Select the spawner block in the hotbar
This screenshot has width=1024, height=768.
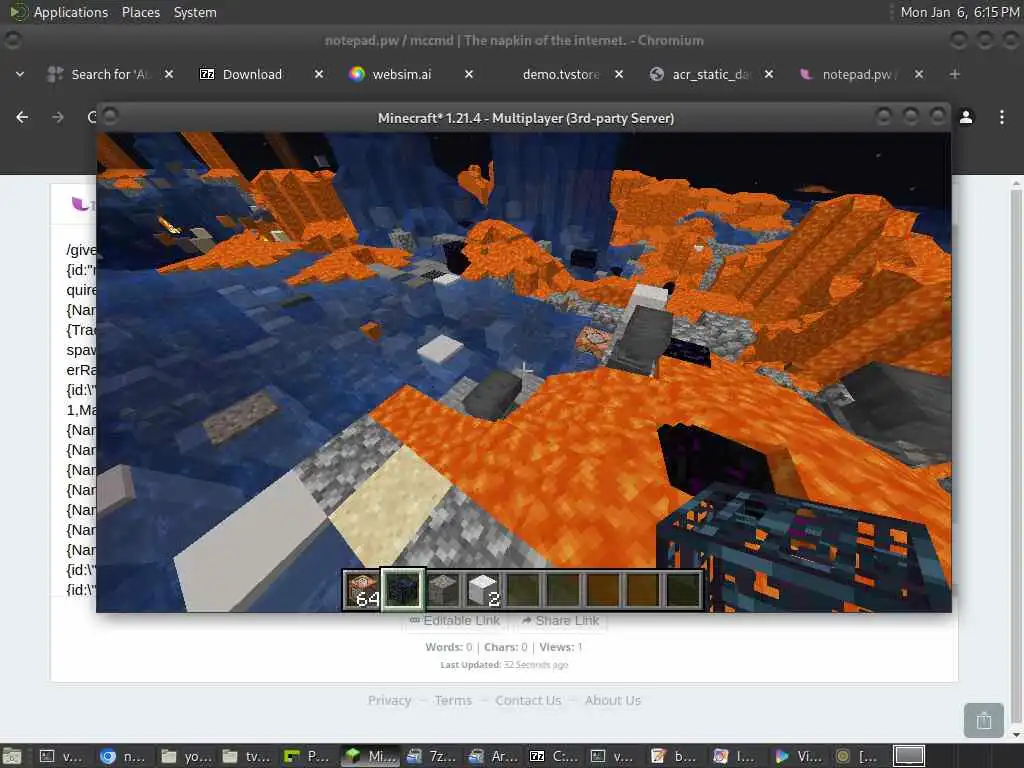click(404, 589)
